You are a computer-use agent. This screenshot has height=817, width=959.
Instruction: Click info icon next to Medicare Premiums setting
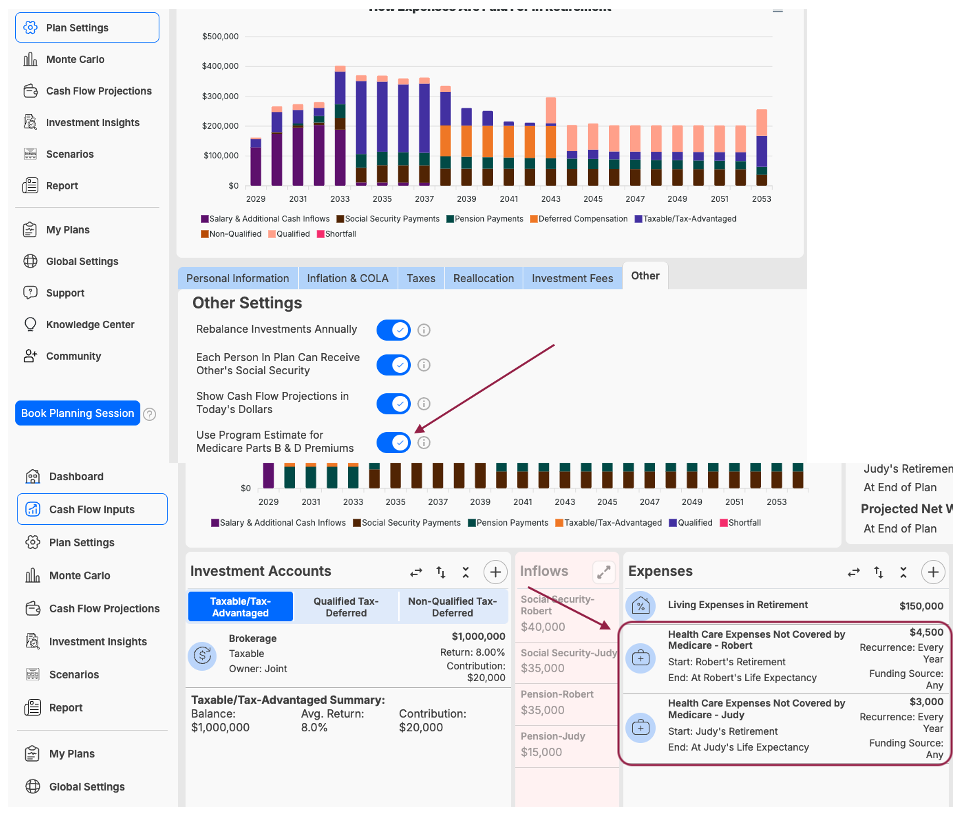(424, 443)
